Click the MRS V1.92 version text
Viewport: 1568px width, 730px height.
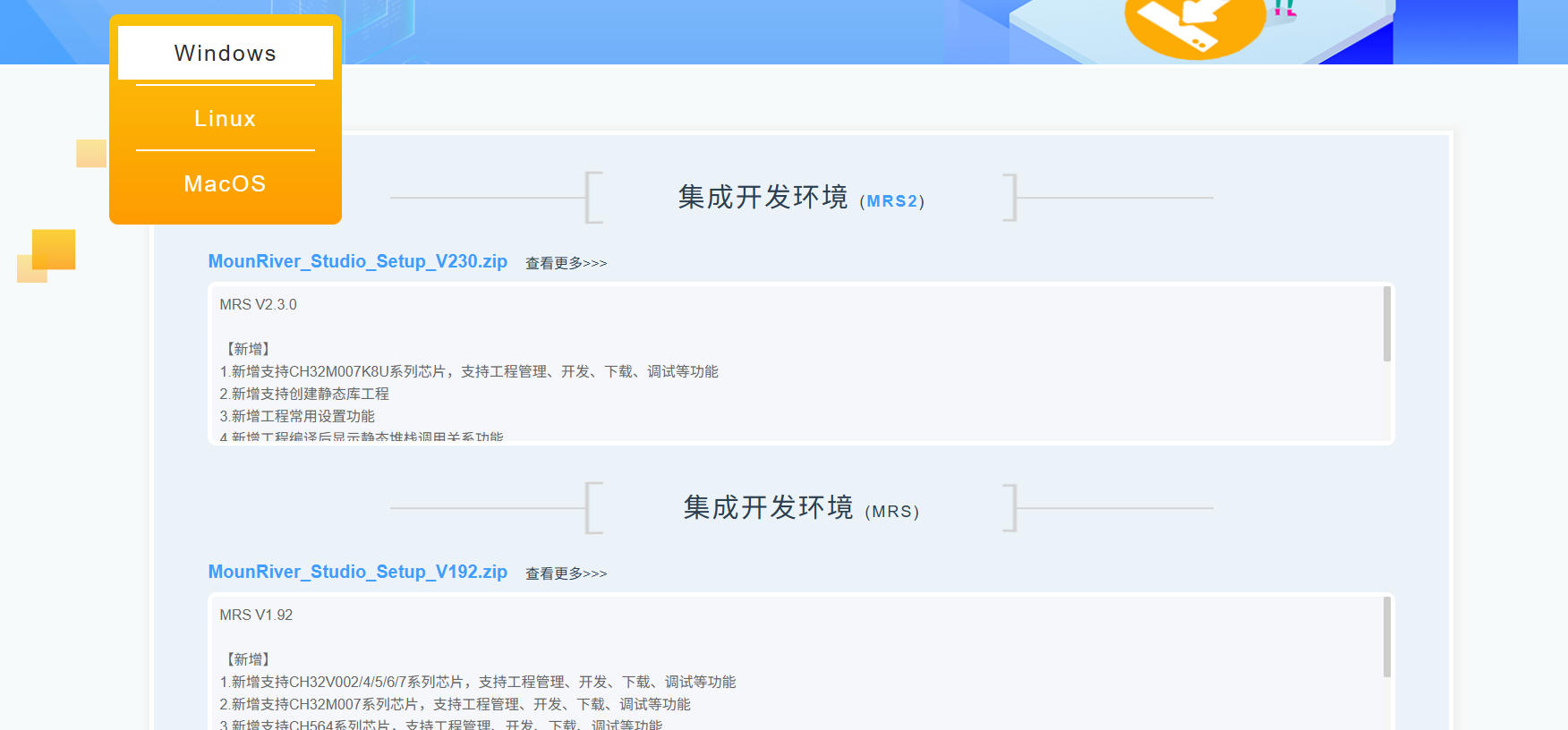[x=256, y=615]
